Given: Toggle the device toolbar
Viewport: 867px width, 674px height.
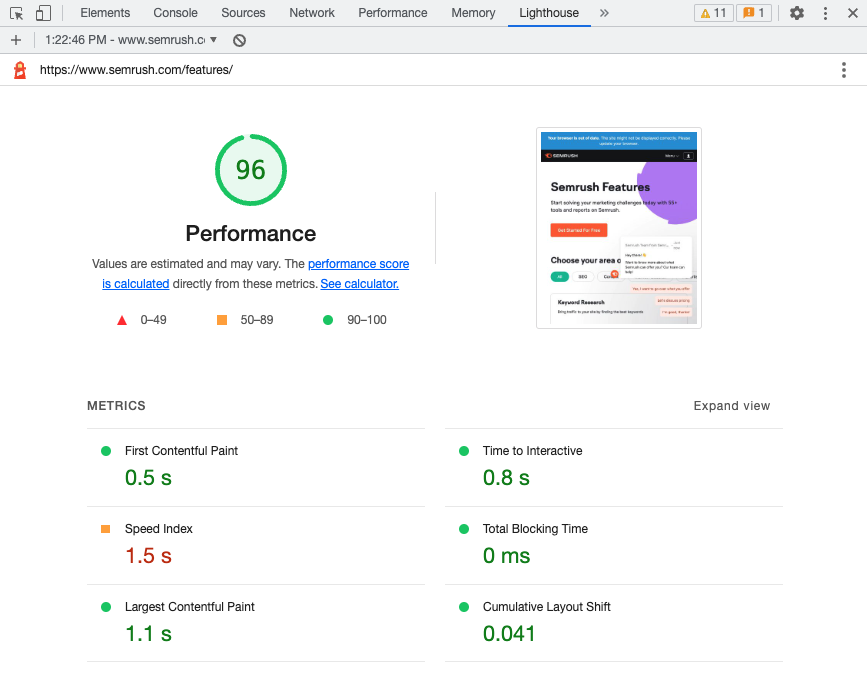Looking at the screenshot, I should (x=41, y=13).
